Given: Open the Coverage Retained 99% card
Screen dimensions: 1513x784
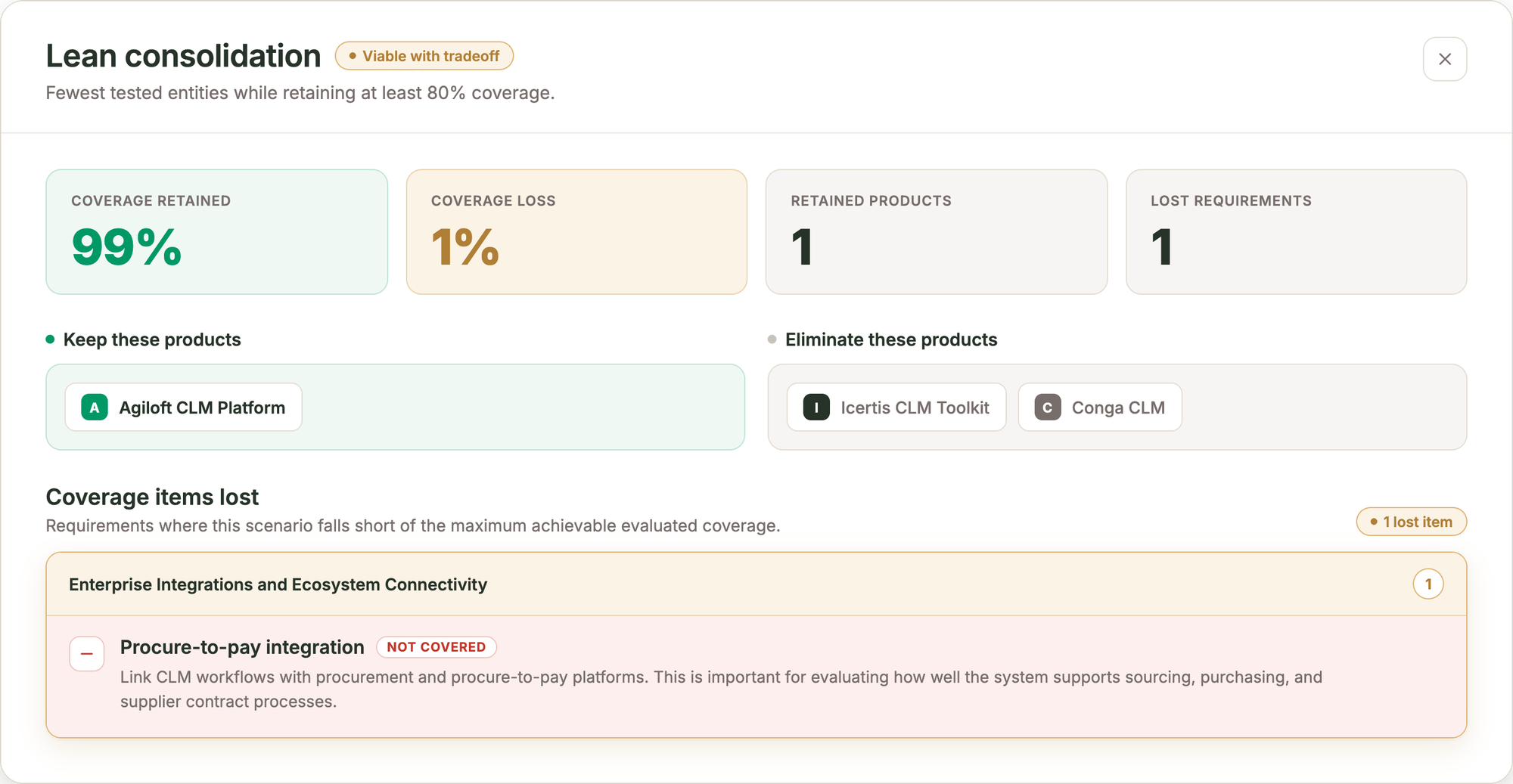Looking at the screenshot, I should click(x=217, y=232).
